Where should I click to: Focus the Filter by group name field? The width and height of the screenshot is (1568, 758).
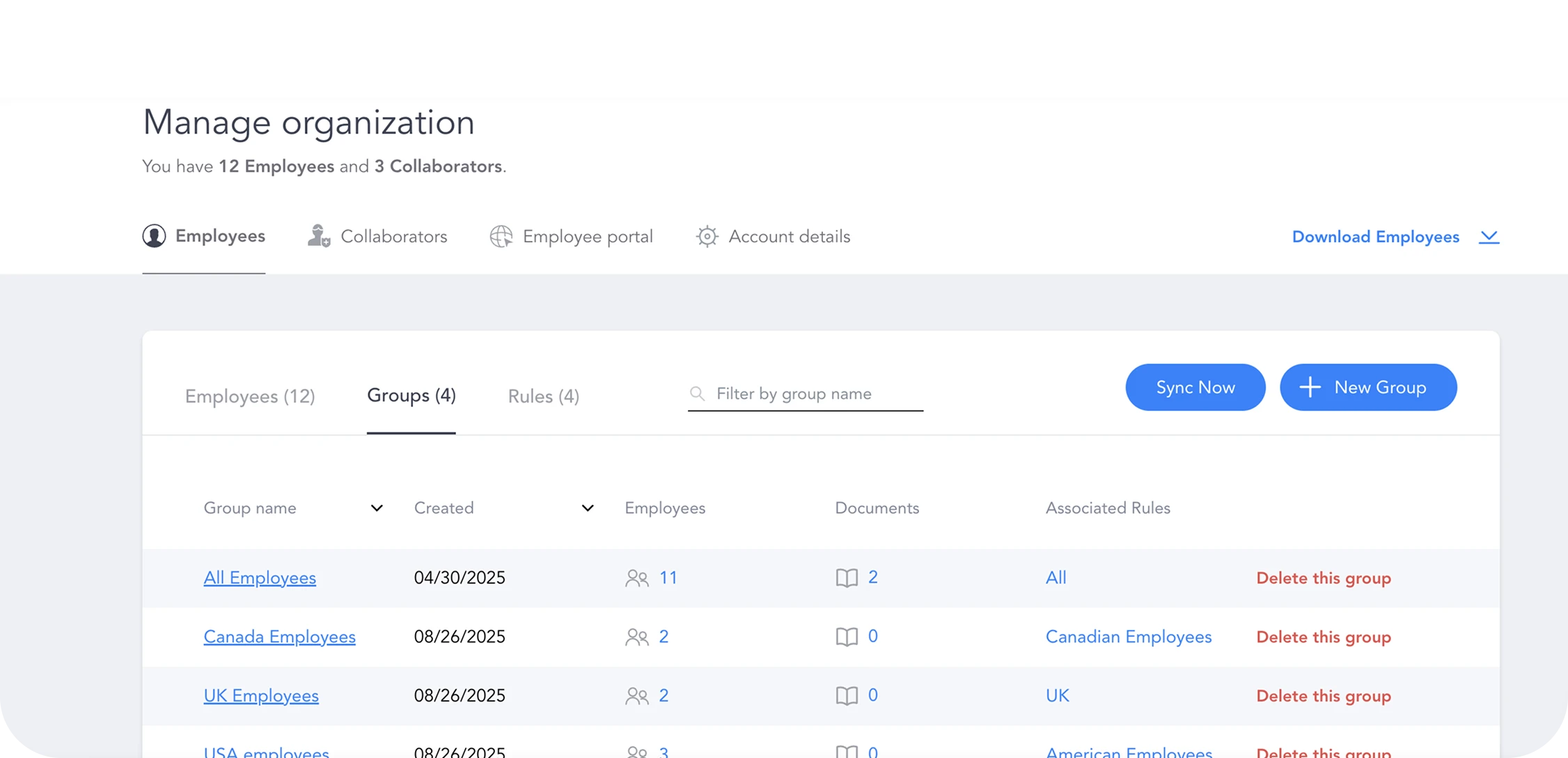(x=815, y=394)
